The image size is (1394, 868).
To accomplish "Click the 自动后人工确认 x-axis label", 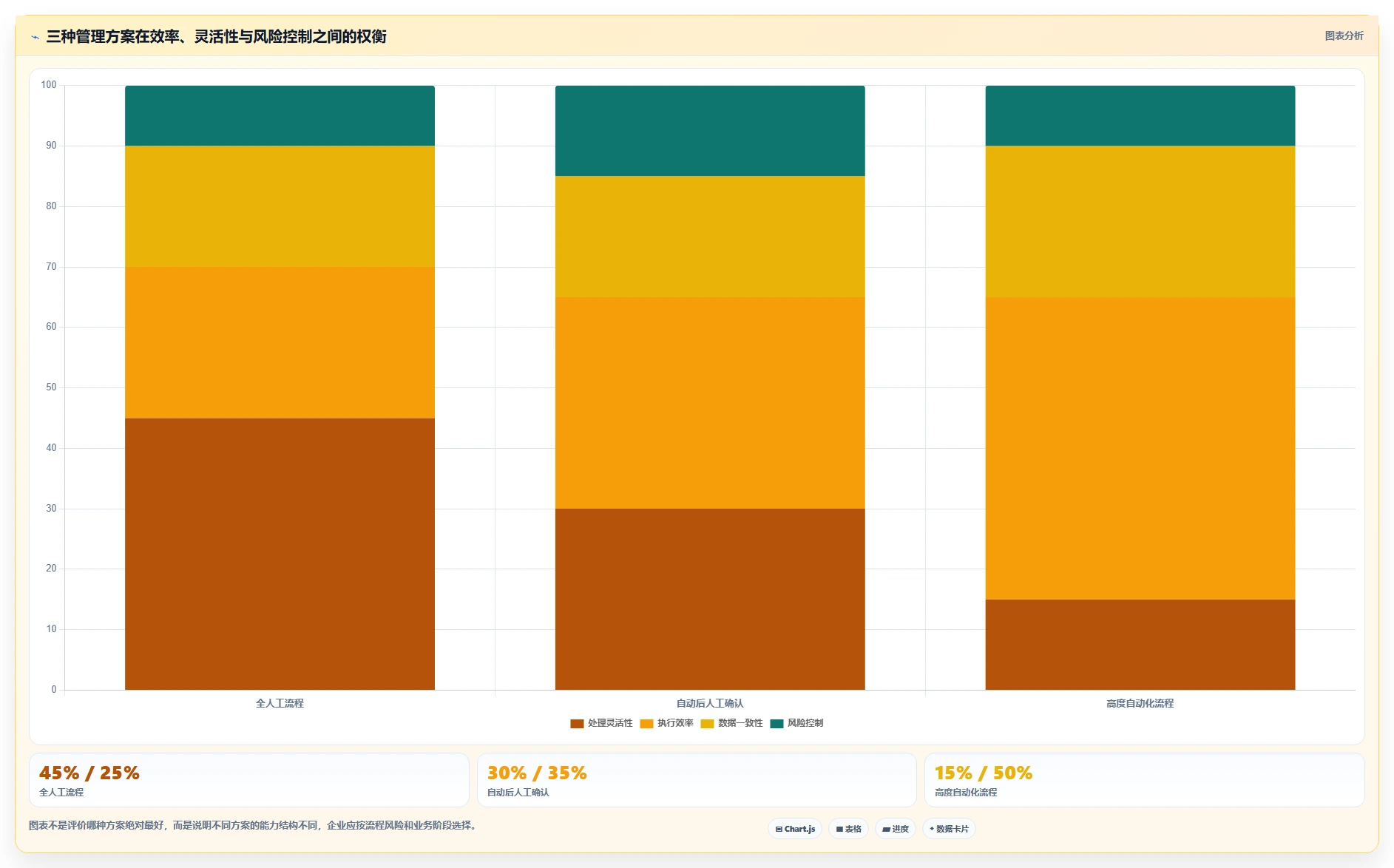I will 710,703.
